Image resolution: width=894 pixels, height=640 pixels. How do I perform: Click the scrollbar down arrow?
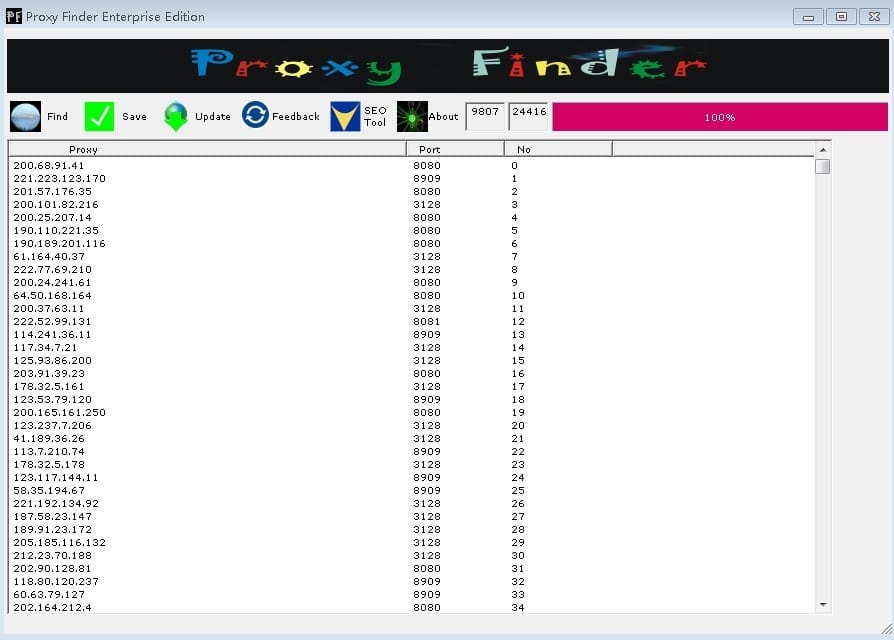[823, 605]
